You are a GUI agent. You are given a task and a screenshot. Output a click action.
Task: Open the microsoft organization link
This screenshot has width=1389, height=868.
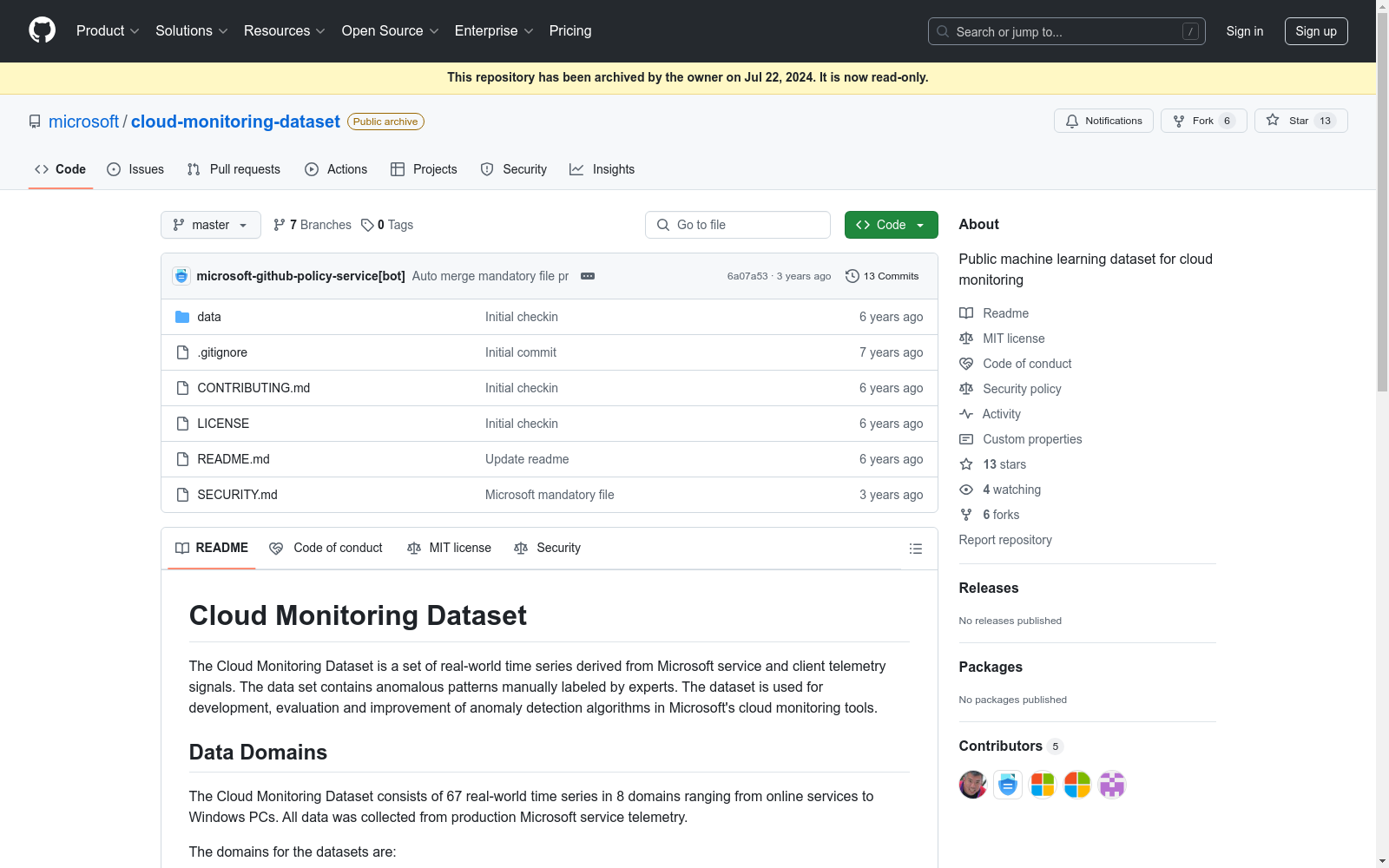(83, 122)
